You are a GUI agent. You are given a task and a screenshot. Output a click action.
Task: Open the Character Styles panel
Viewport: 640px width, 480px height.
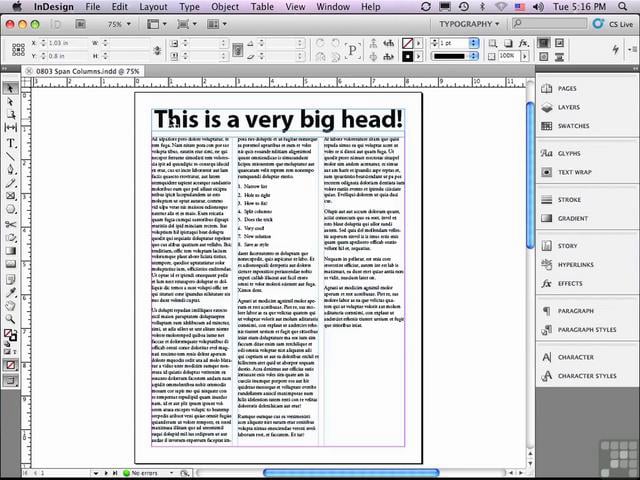[x=587, y=376]
